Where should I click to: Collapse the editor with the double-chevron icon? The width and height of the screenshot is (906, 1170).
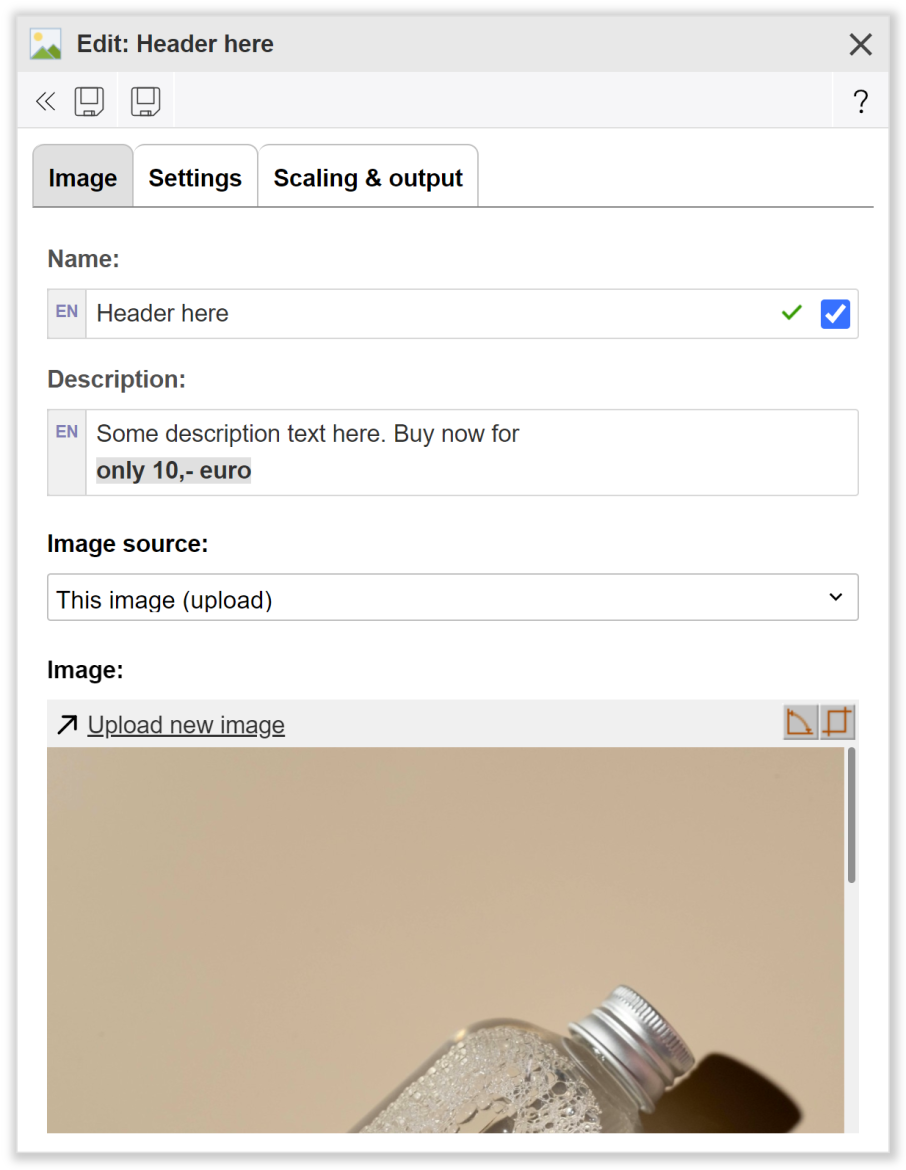coord(45,101)
